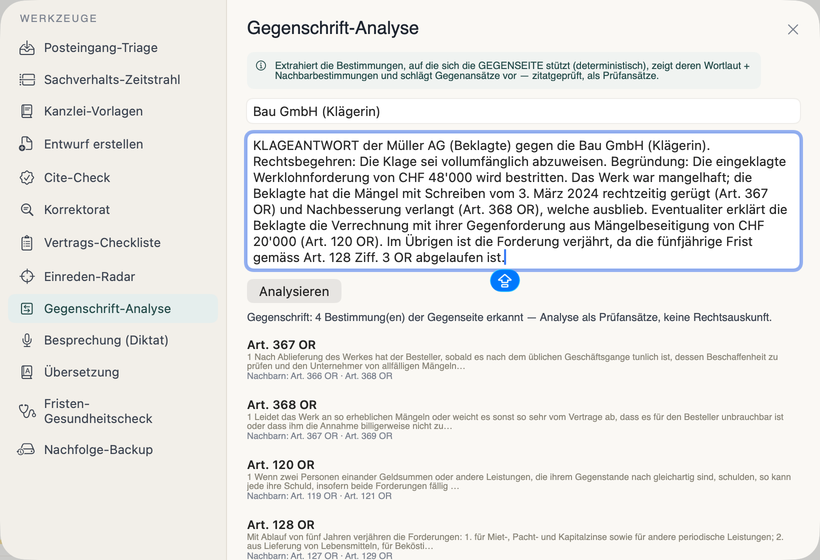Click 'Nachbarn: Art. 127 OR · Art. 129 OR' line
This screenshot has height=560, width=820.
click(x=320, y=556)
